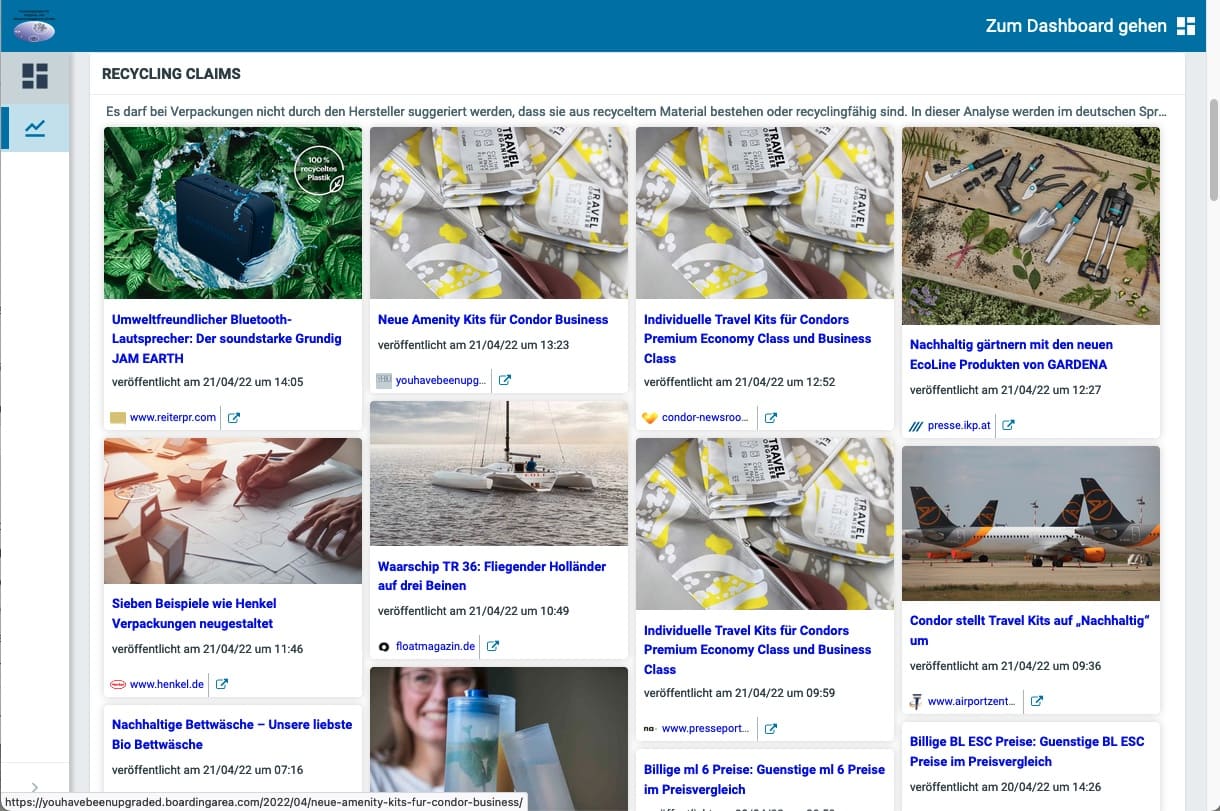This screenshot has width=1220, height=811.
Task: Click the Condor airplanes thumbnail image
Action: (1031, 523)
